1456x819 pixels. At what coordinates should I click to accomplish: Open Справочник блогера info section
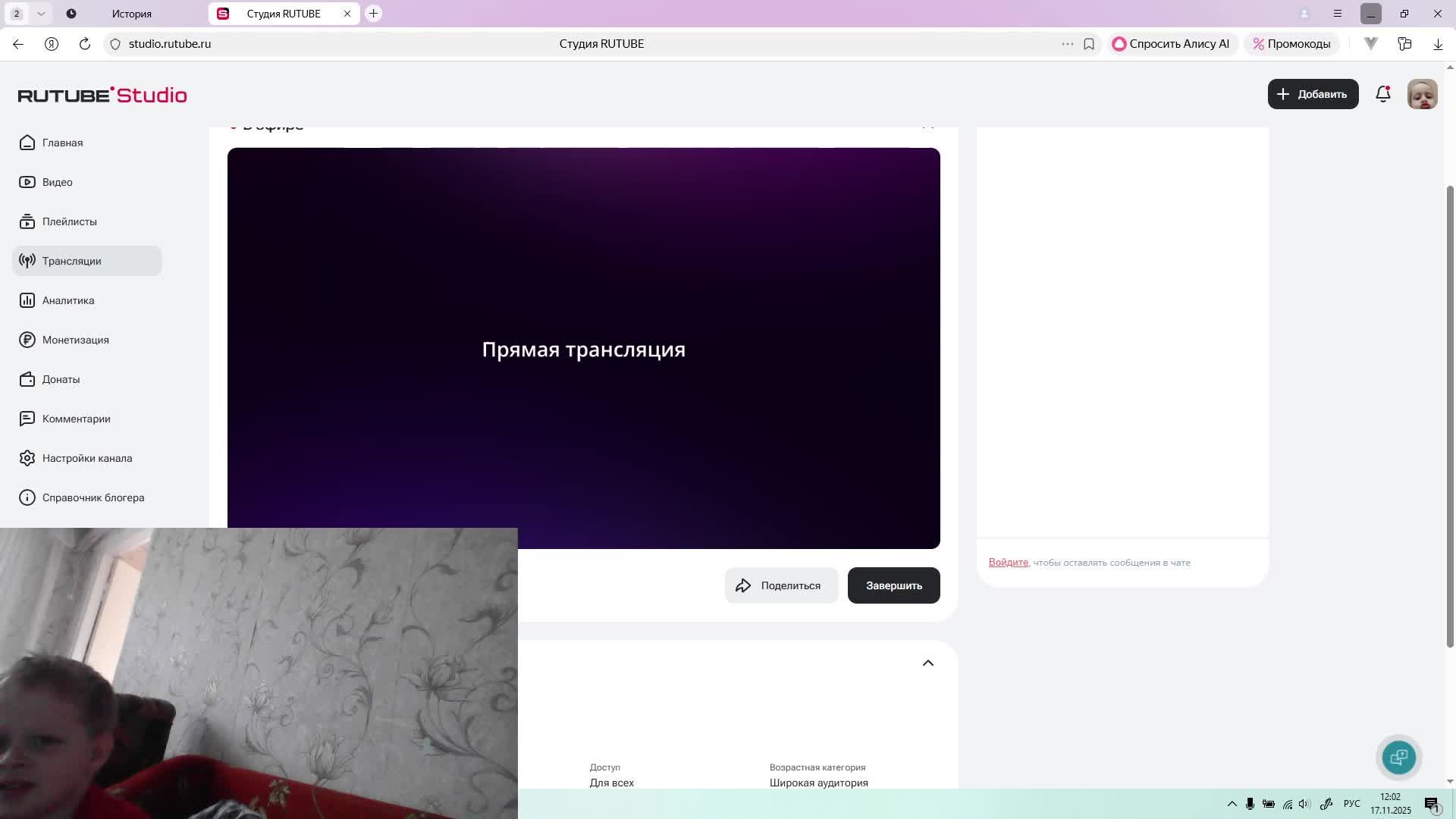[x=93, y=497]
